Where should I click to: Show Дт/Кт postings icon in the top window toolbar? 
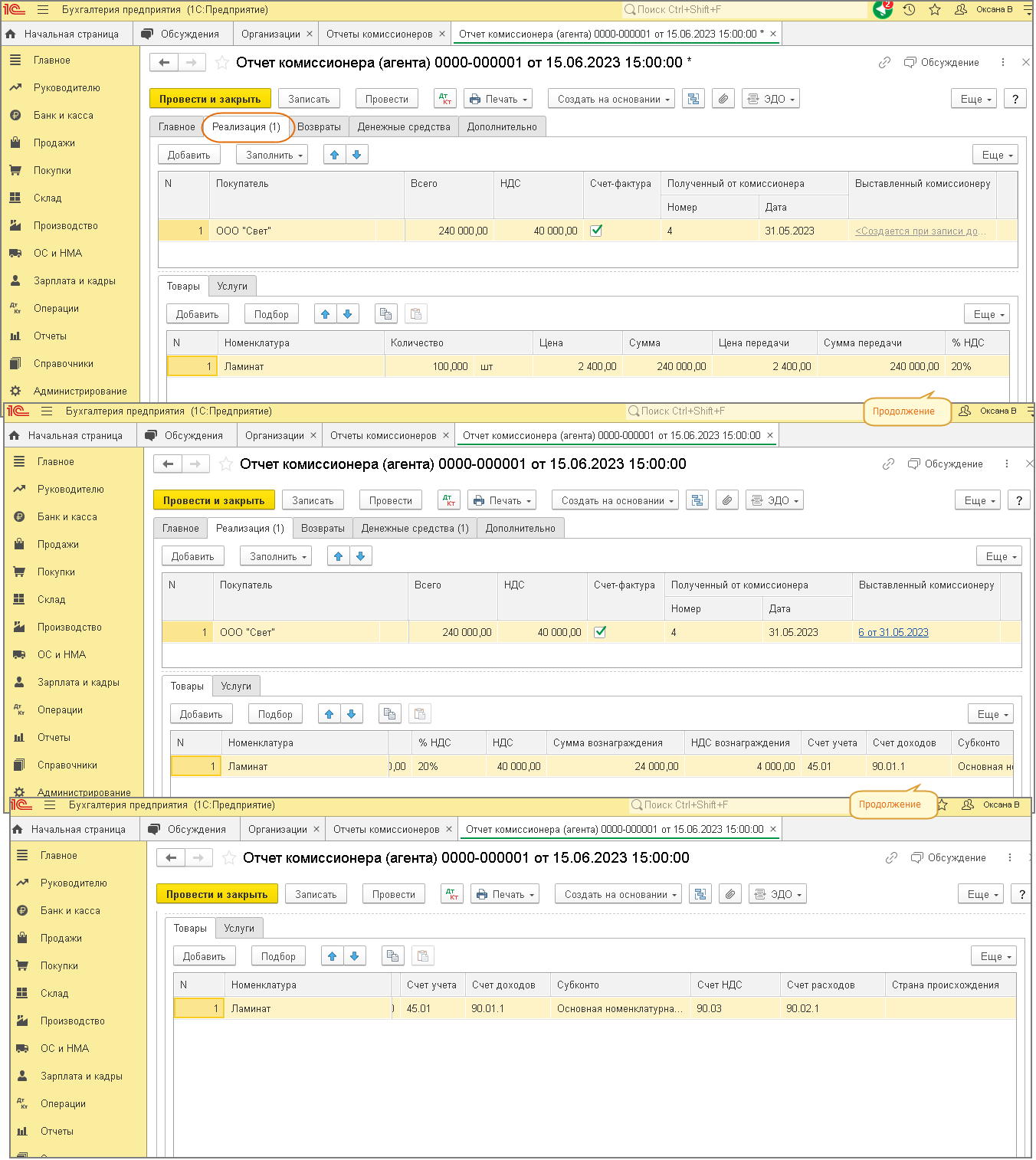tap(445, 99)
